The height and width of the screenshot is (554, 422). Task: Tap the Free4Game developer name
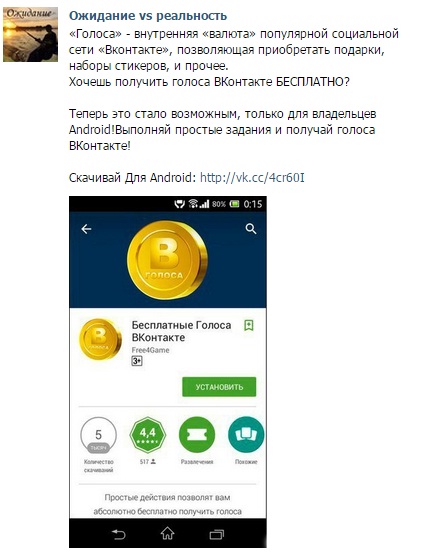[x=150, y=350]
